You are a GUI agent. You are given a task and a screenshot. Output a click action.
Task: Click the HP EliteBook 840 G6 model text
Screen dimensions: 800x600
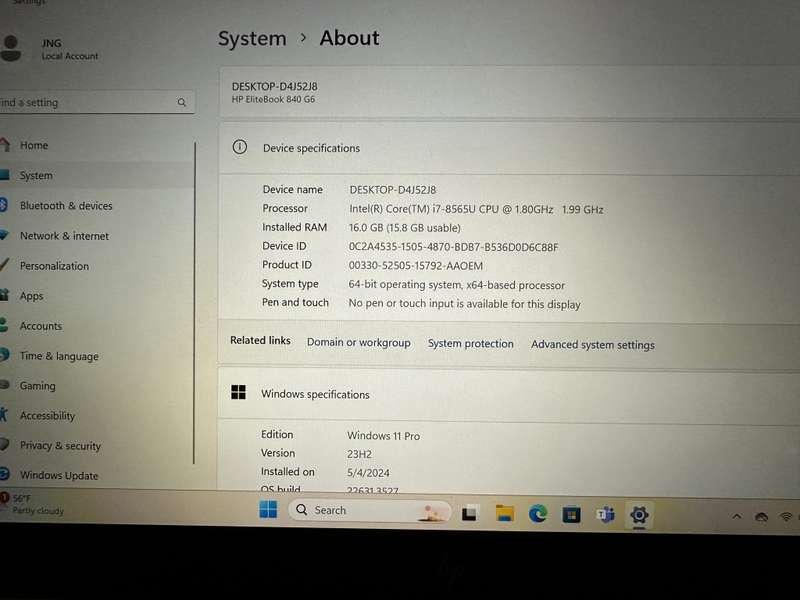(x=273, y=99)
